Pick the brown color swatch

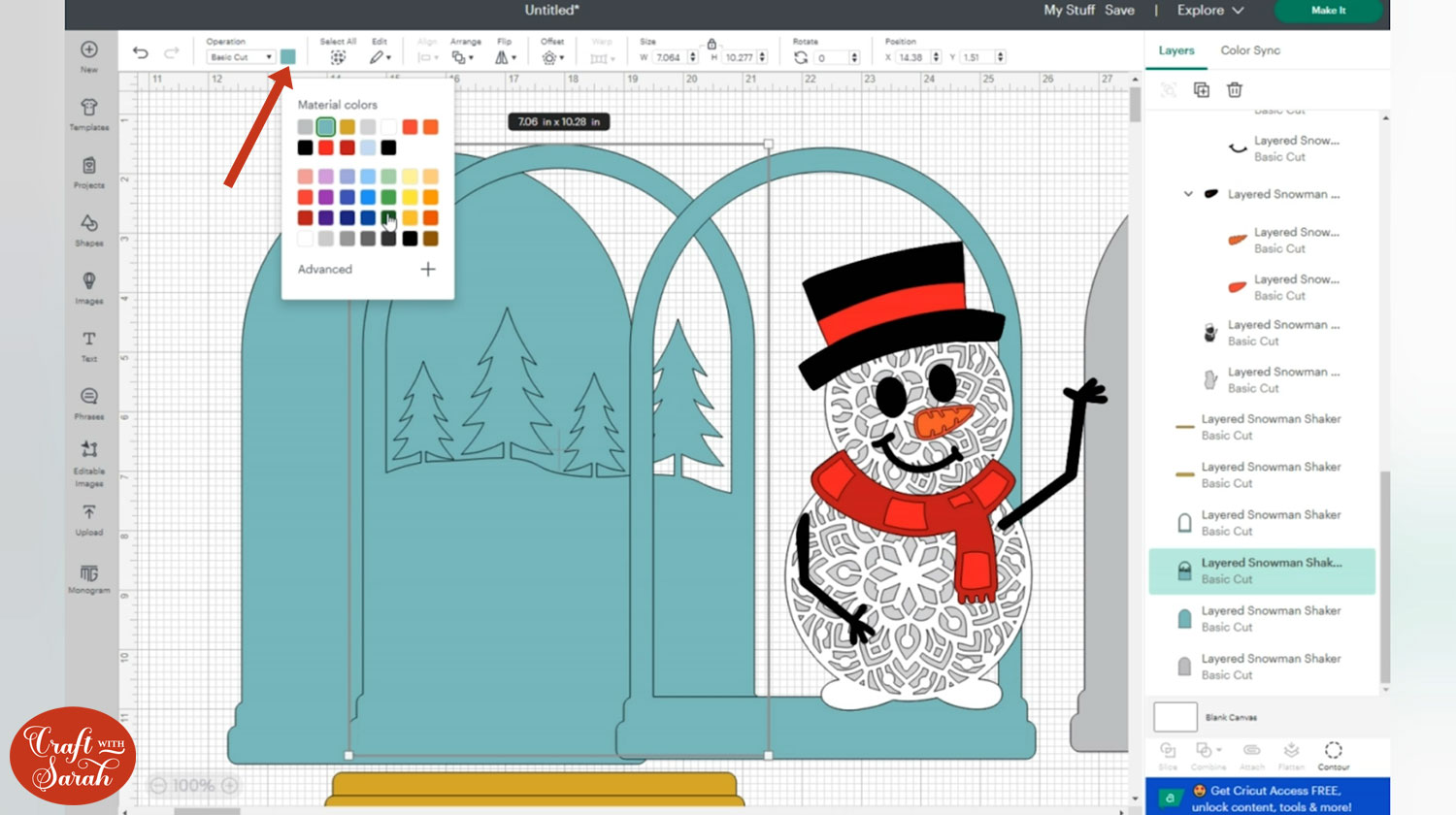(430, 238)
